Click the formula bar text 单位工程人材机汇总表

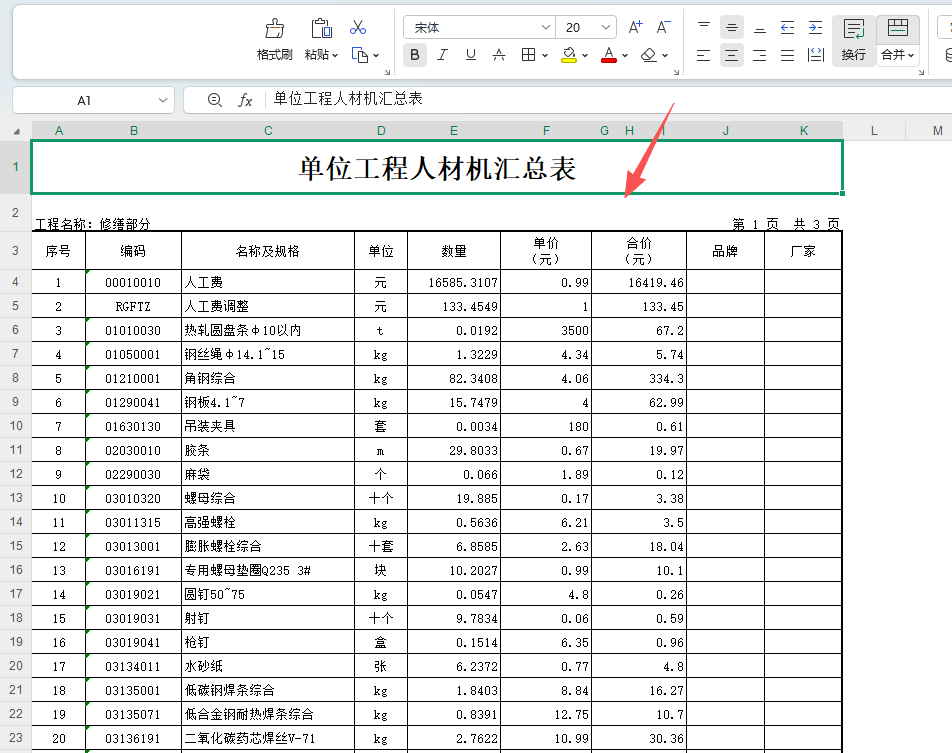(x=348, y=98)
